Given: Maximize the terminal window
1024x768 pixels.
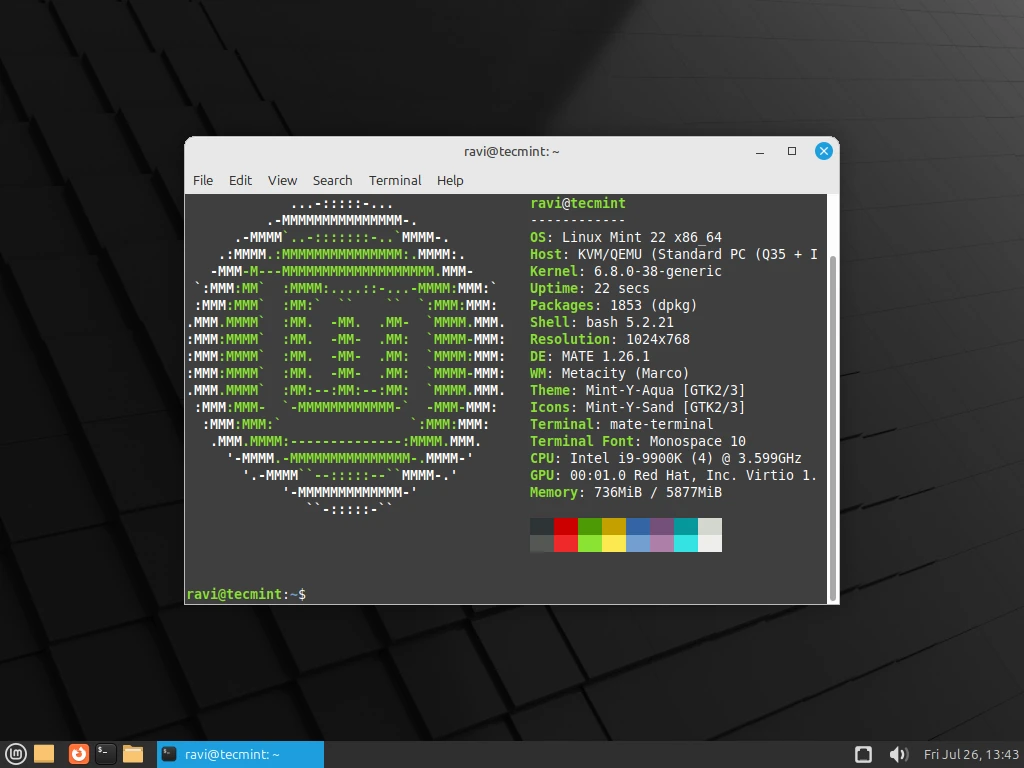Looking at the screenshot, I should tap(792, 151).
